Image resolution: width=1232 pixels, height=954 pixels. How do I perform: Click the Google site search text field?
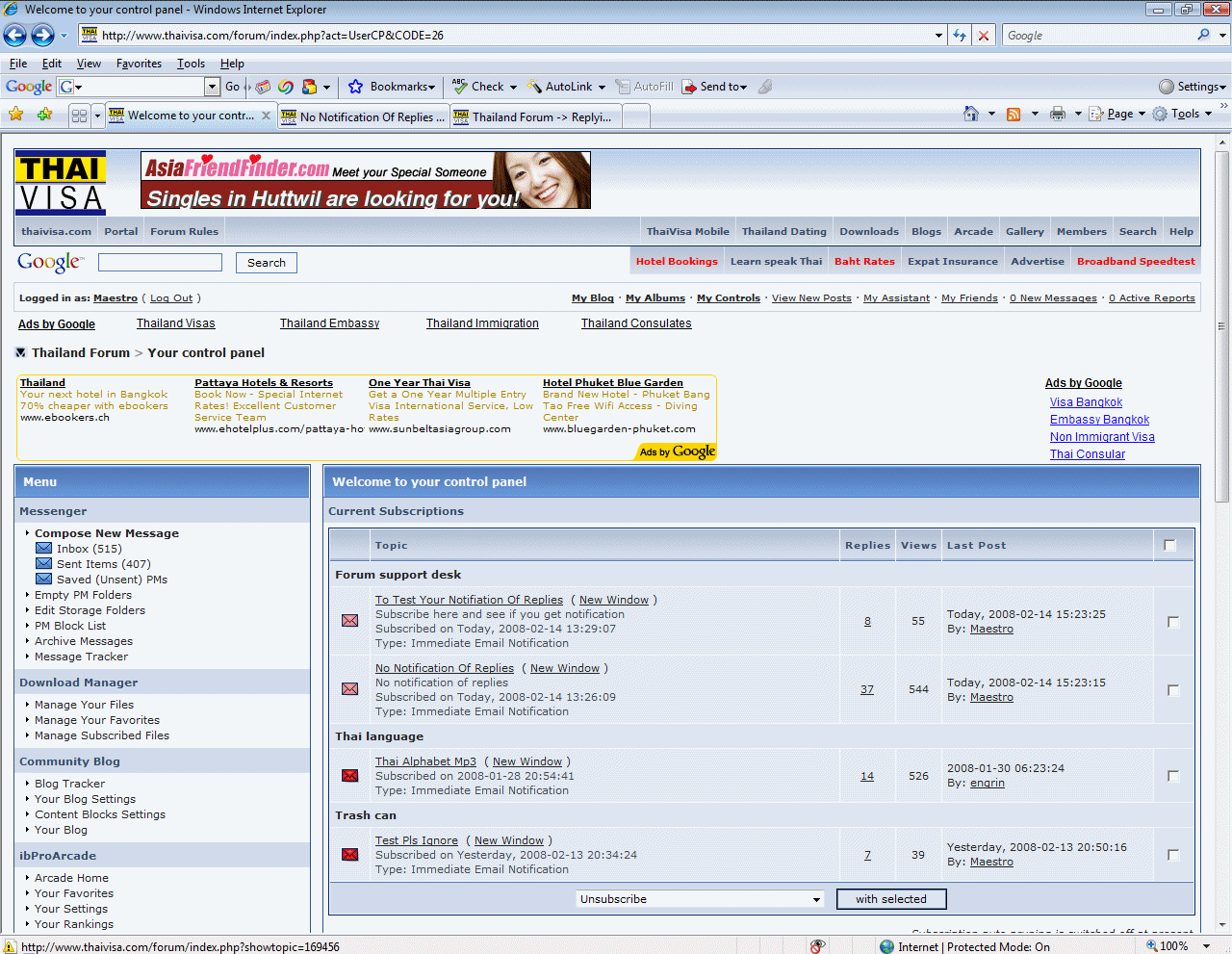click(x=160, y=263)
